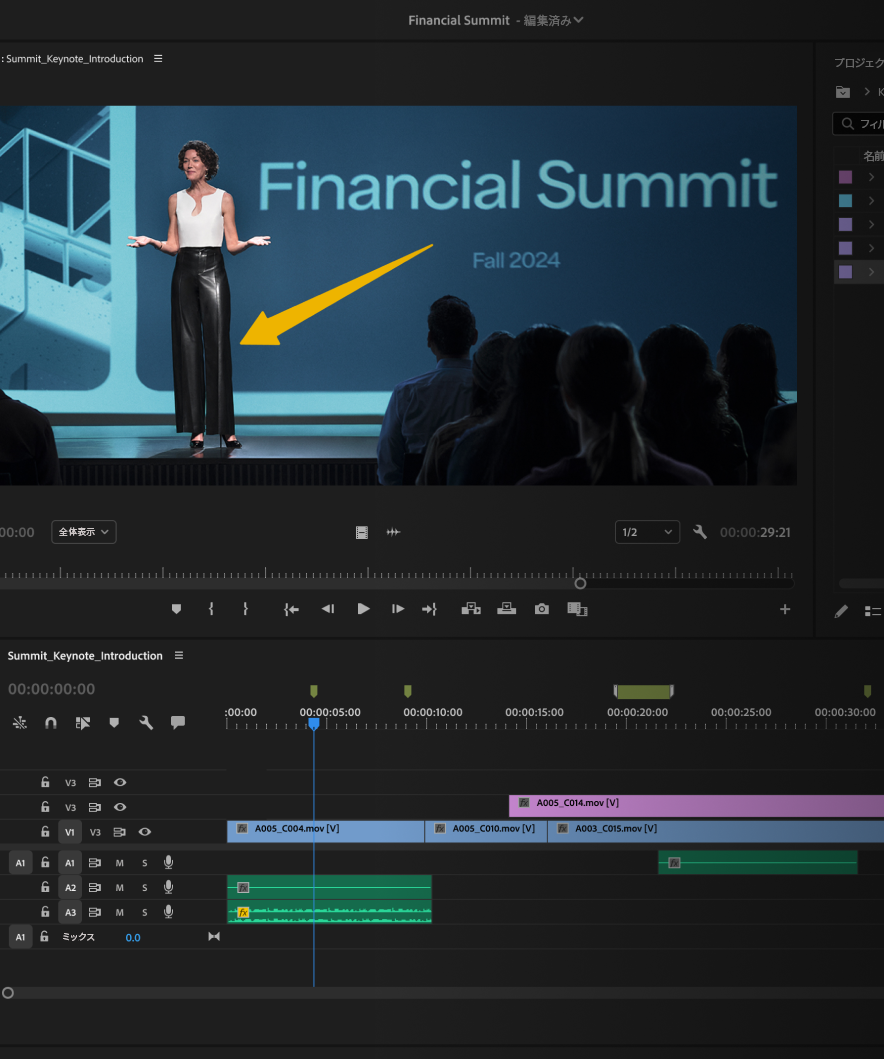Click the project panel search field

(x=858, y=124)
